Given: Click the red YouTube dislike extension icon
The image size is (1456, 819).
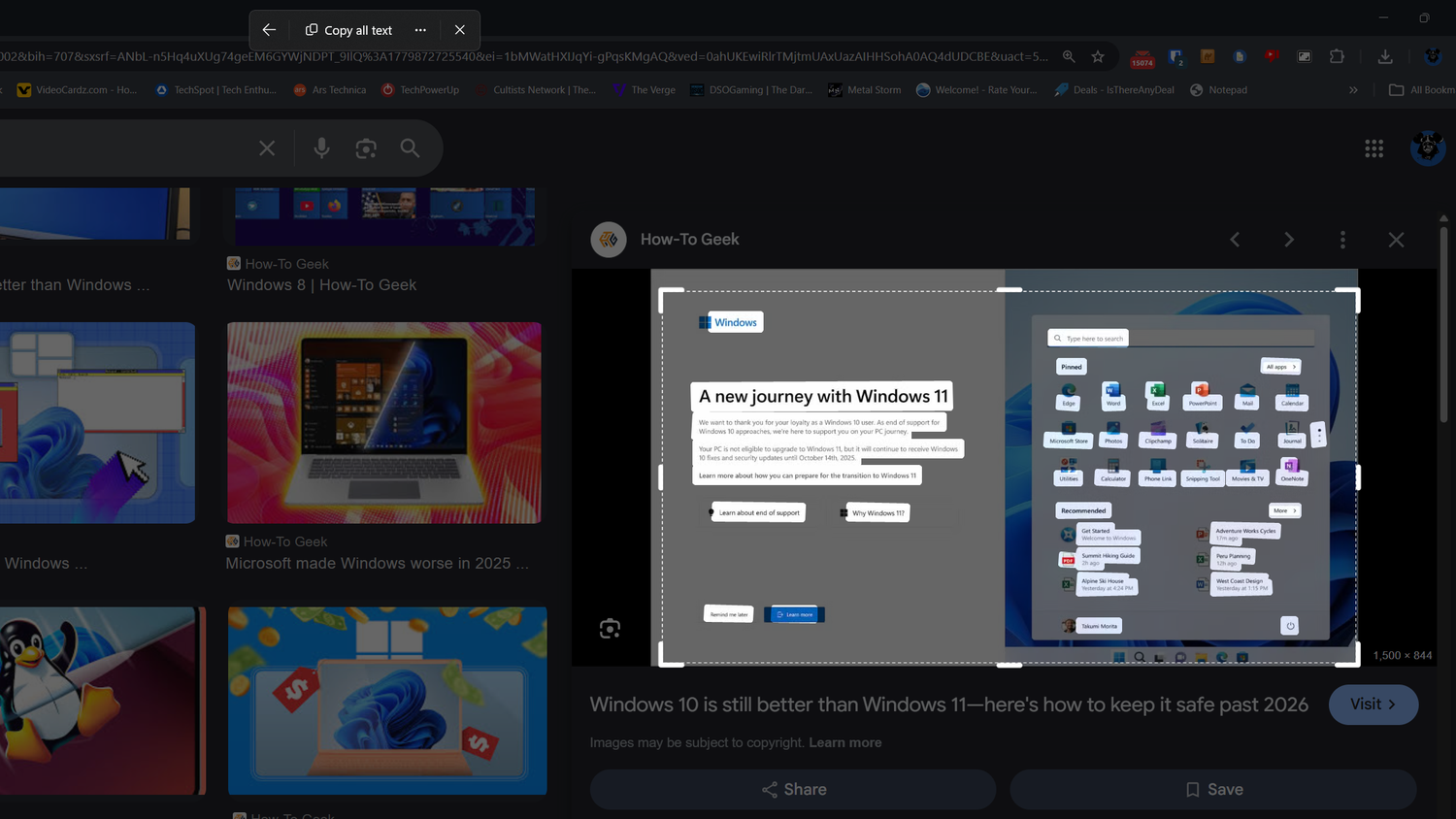Looking at the screenshot, I should coord(1272,56).
